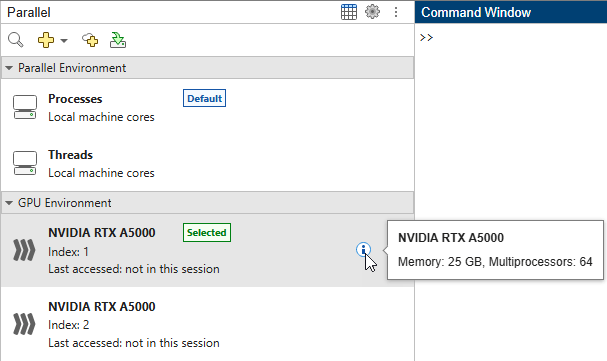This screenshot has width=607, height=361.
Task: Click the Command Window title bar
Action: pos(511,12)
